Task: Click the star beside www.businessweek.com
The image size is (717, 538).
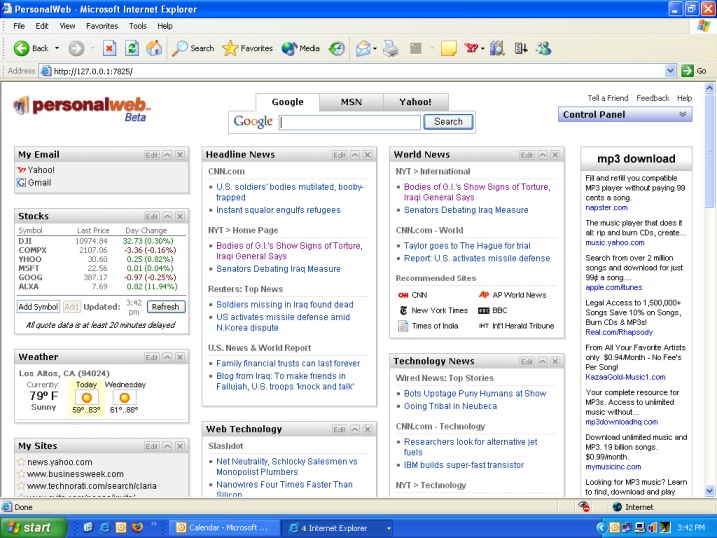Action: [x=21, y=474]
